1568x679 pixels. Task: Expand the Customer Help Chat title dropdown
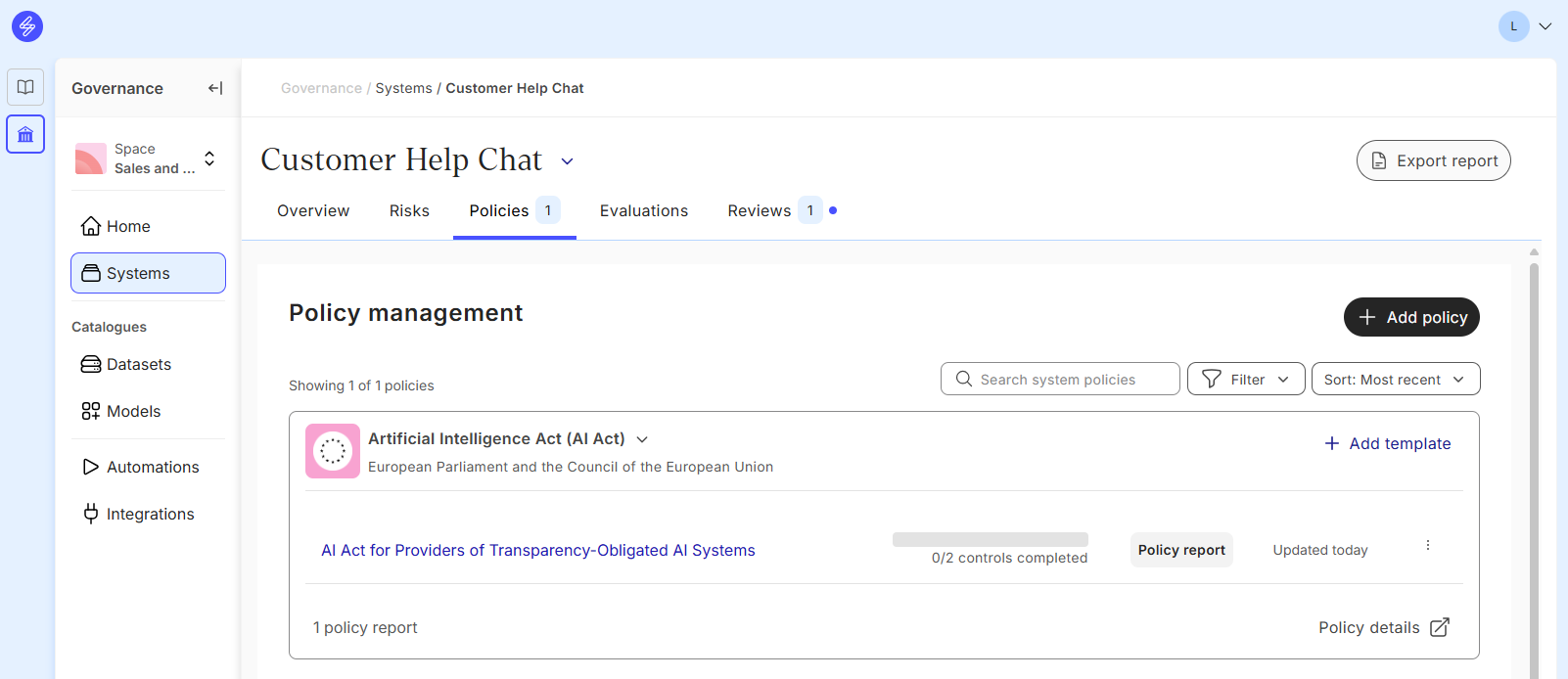pyautogui.click(x=567, y=161)
